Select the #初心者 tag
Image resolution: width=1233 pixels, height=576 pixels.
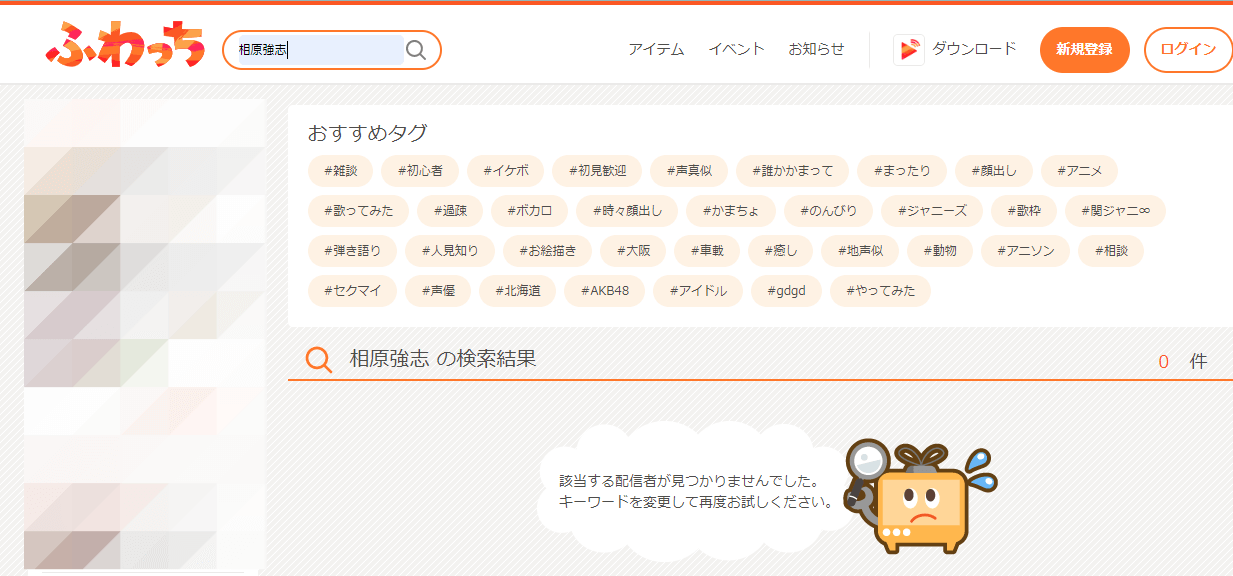coord(419,171)
